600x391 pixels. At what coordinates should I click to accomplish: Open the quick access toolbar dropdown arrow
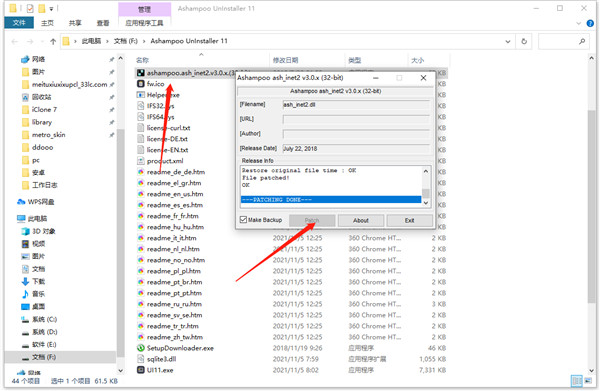click(x=51, y=8)
